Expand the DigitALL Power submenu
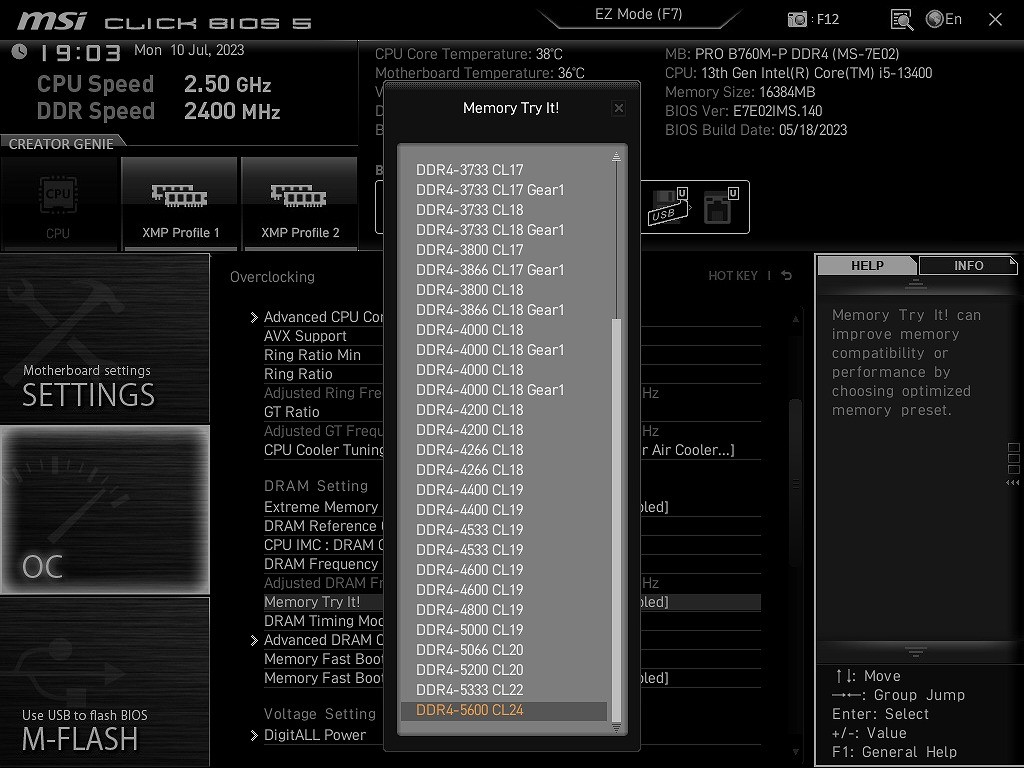 click(314, 735)
